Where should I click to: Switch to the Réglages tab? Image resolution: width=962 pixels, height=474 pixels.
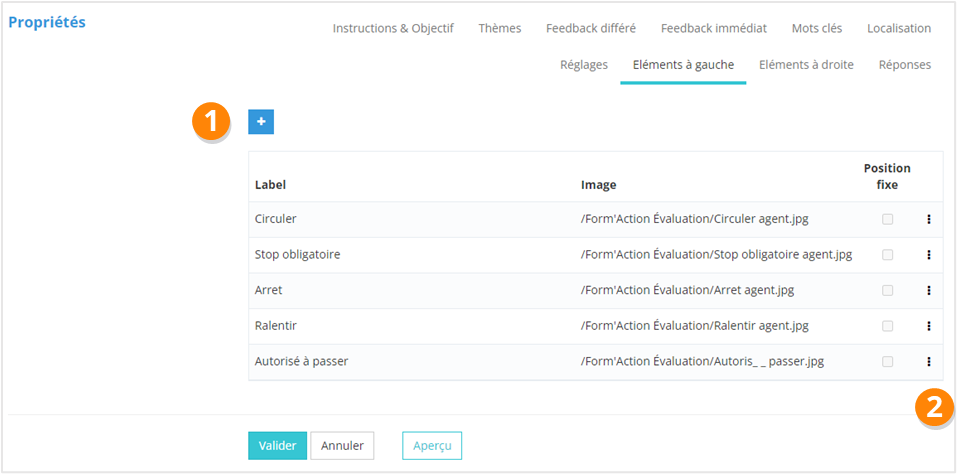tap(584, 65)
